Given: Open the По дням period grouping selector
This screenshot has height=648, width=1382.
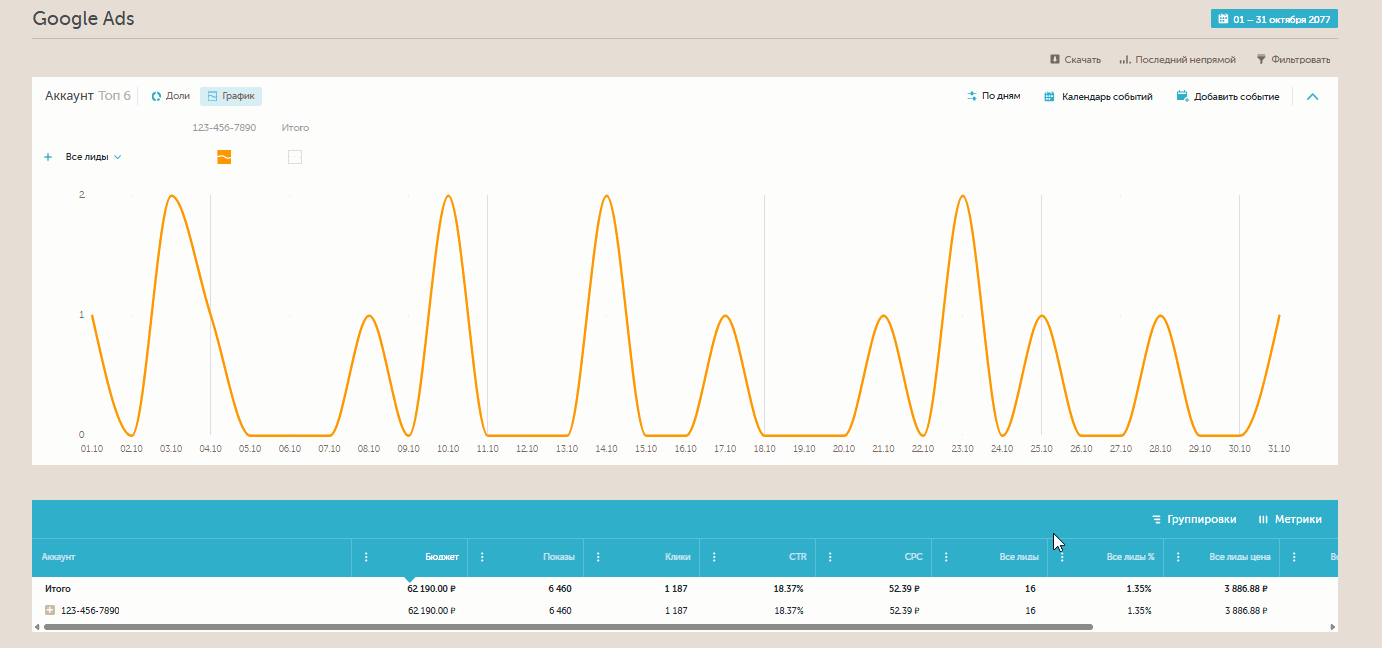Looking at the screenshot, I should coord(993,97).
